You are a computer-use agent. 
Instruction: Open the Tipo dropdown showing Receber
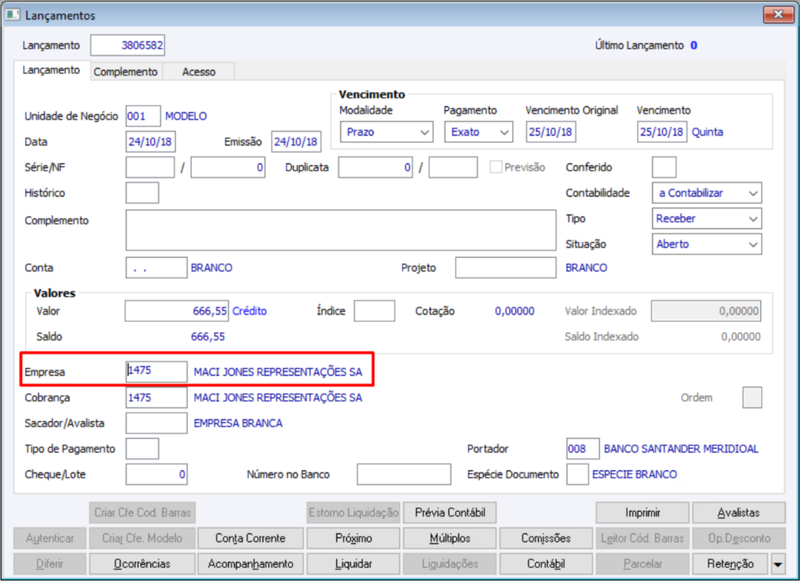point(707,219)
